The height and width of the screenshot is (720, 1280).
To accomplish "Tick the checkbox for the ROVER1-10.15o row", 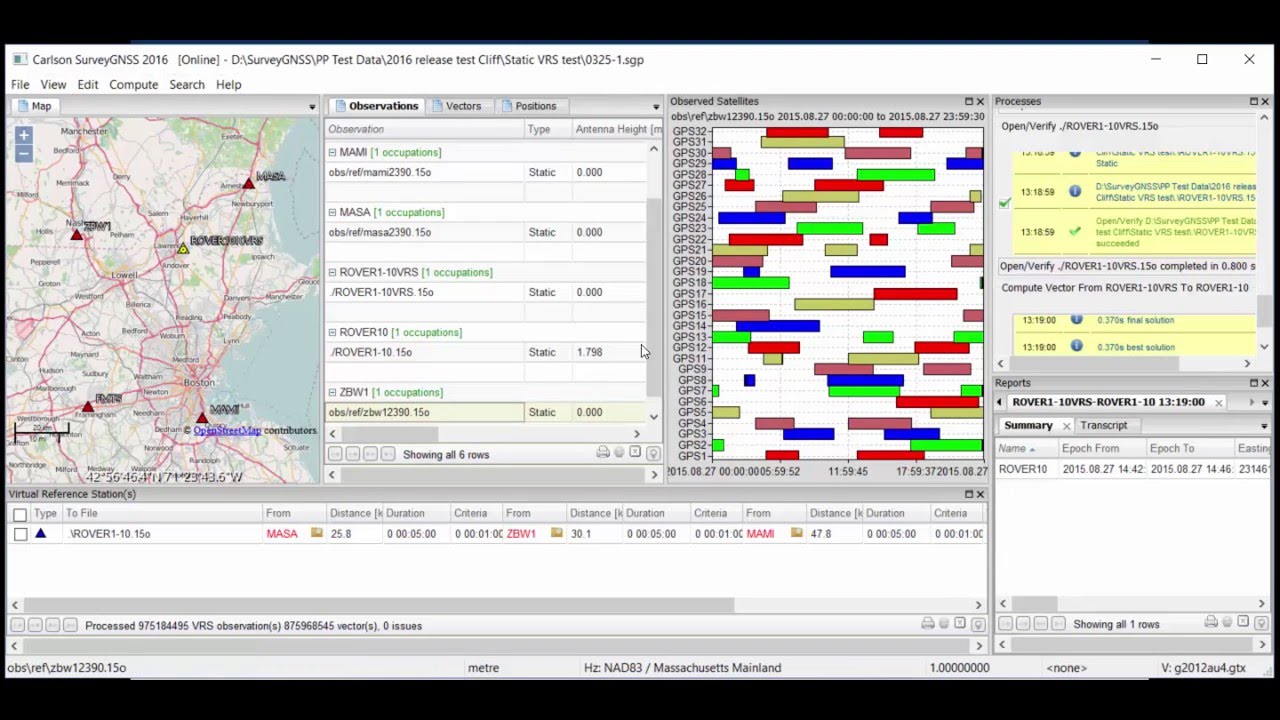I will coord(20,534).
